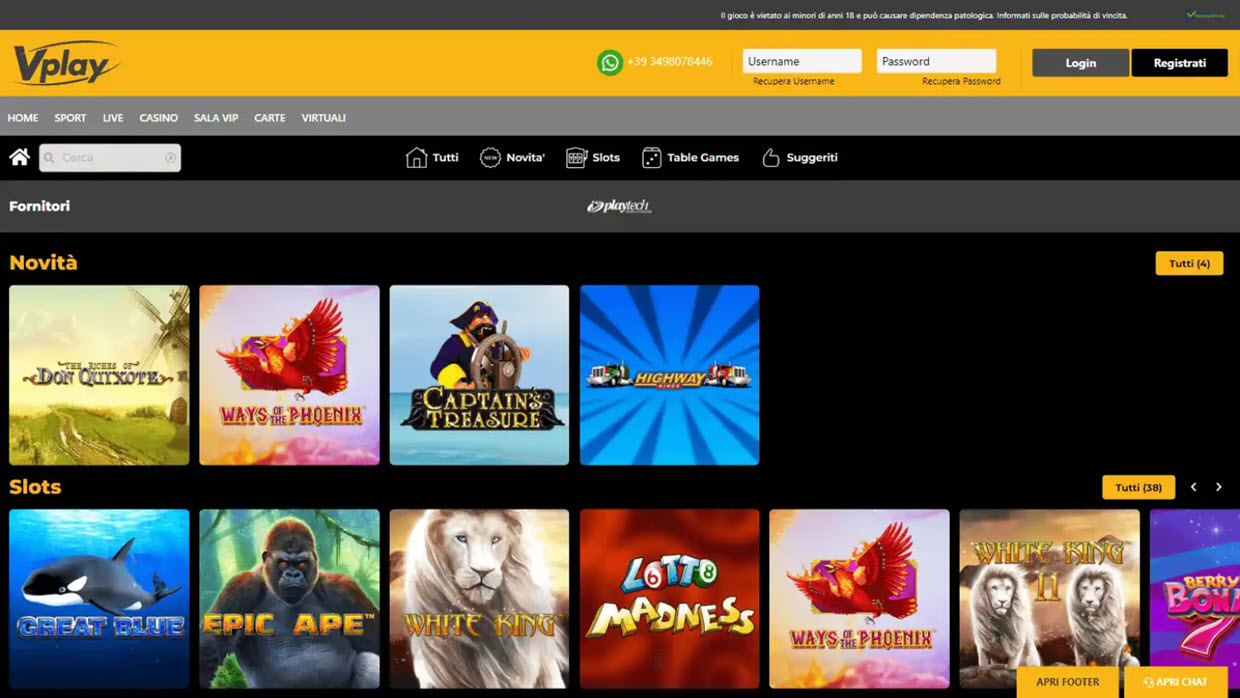Click the Suggeriti thumbs-up icon
The image size is (1240, 698).
click(x=770, y=157)
